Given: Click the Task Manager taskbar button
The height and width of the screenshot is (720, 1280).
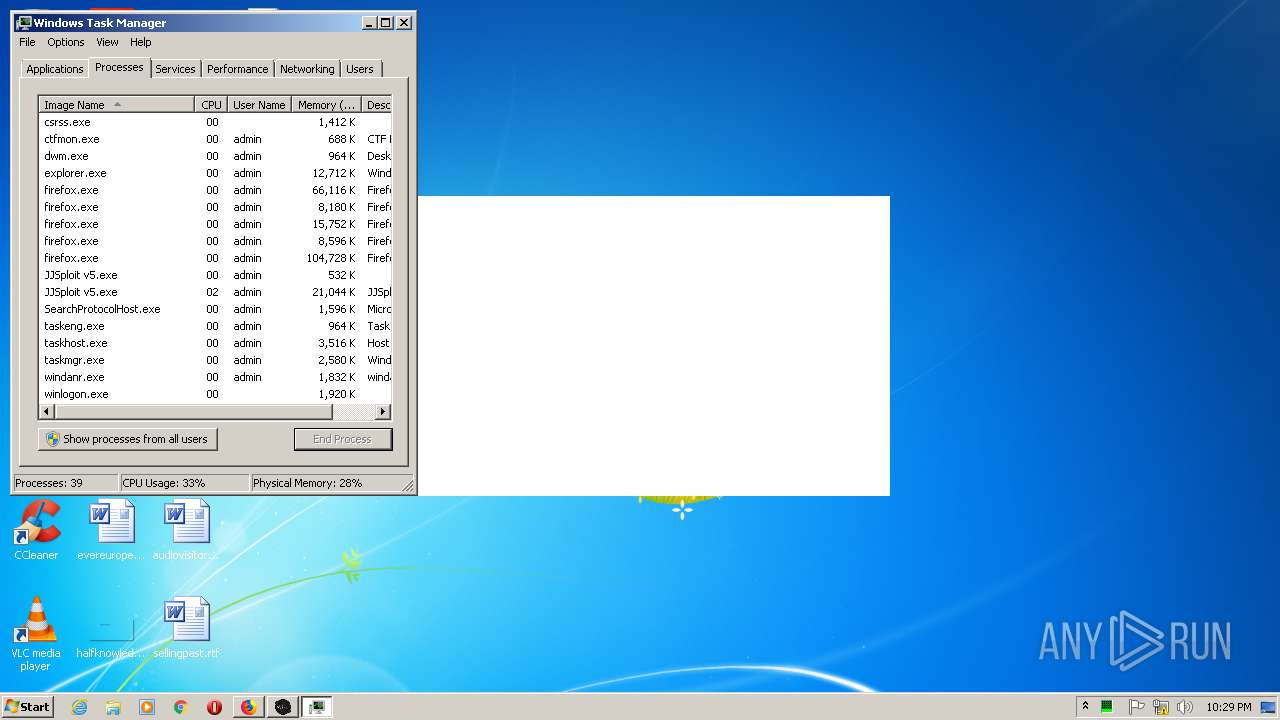Looking at the screenshot, I should [317, 707].
